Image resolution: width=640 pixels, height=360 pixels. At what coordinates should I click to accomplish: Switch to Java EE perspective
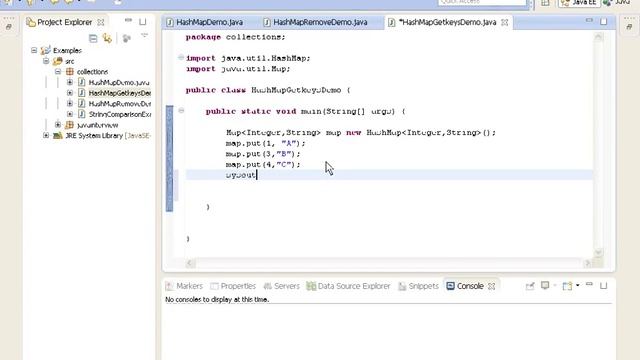pyautogui.click(x=578, y=3)
